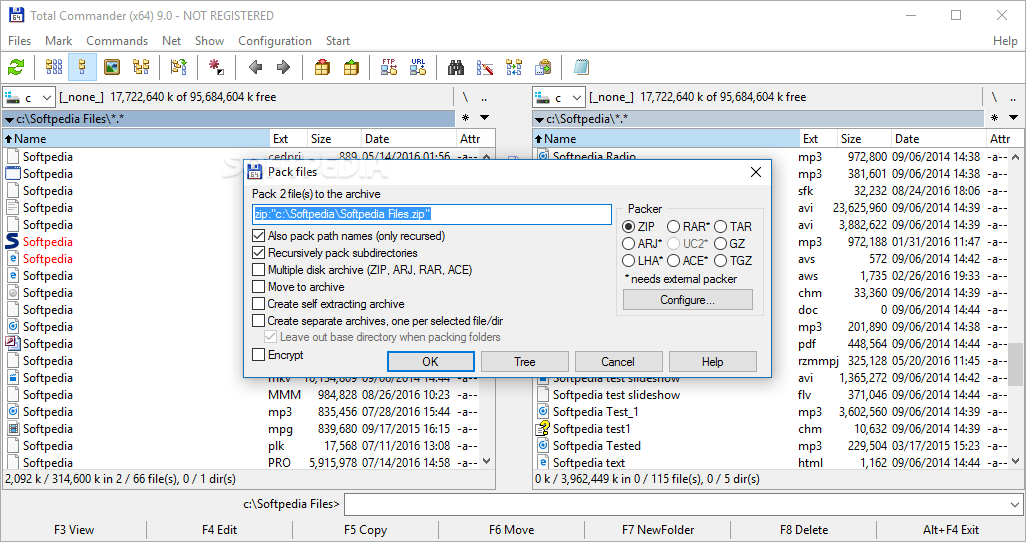
Task: Click the archive name input field
Action: point(432,214)
